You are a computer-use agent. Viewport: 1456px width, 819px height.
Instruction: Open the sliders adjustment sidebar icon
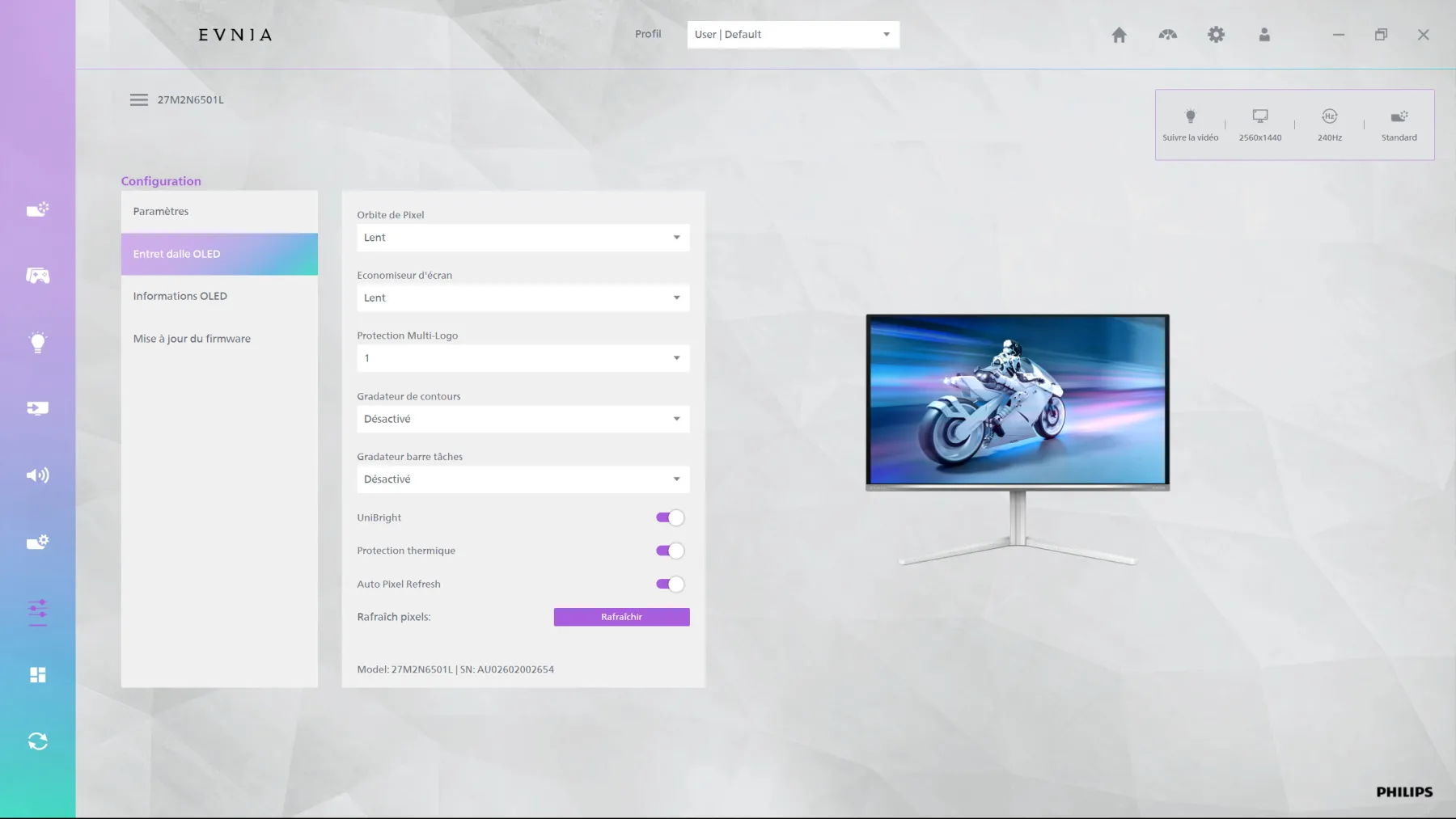coord(37,612)
